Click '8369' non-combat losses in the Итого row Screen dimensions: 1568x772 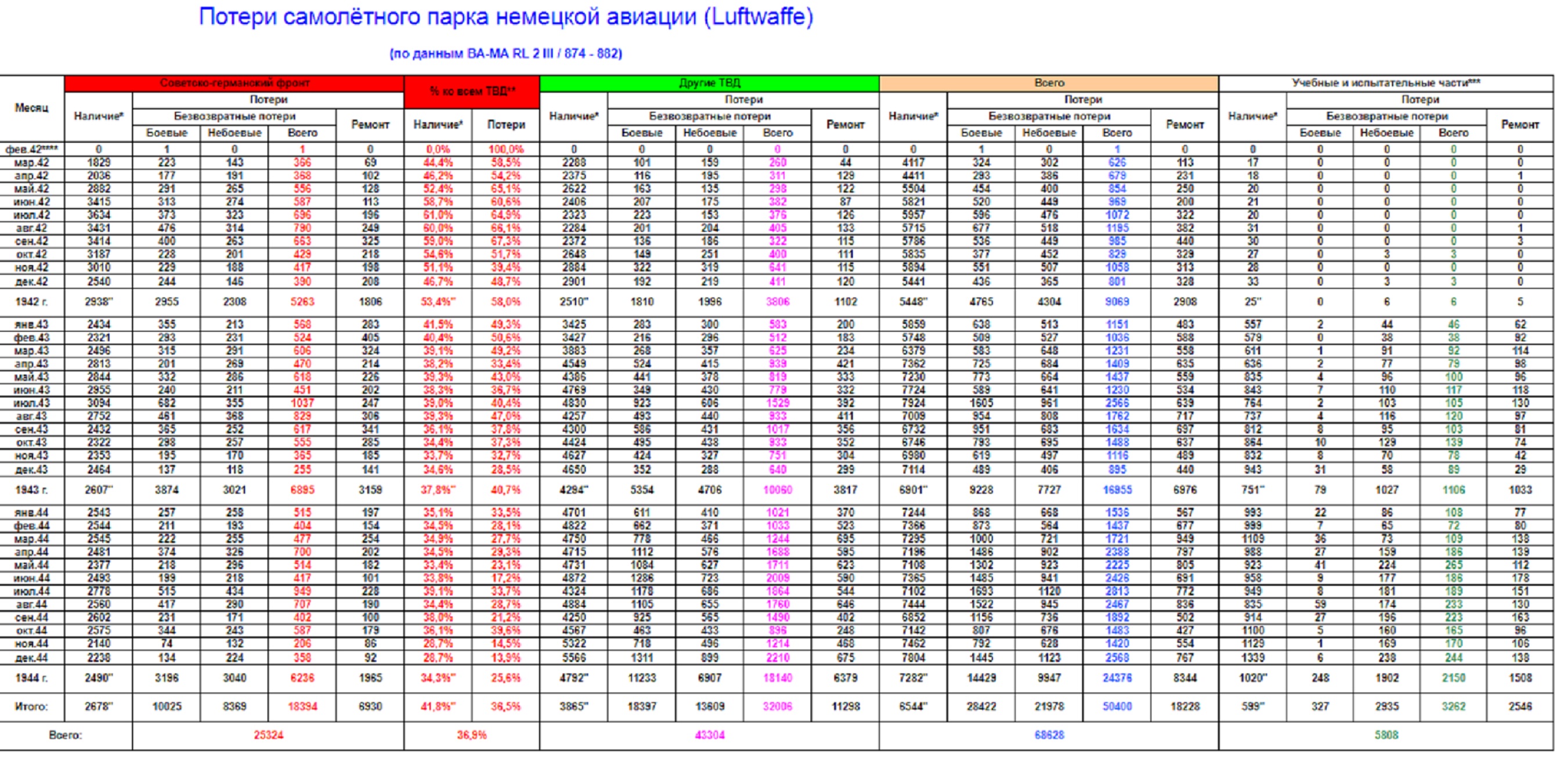(x=234, y=706)
